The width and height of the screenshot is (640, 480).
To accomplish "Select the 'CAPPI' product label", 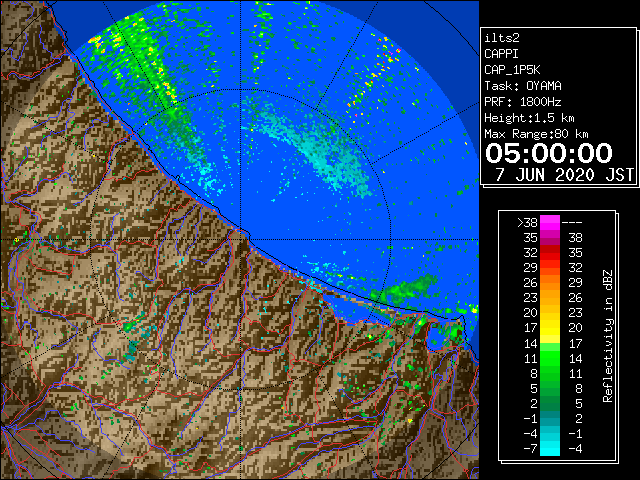I will (x=501, y=54).
